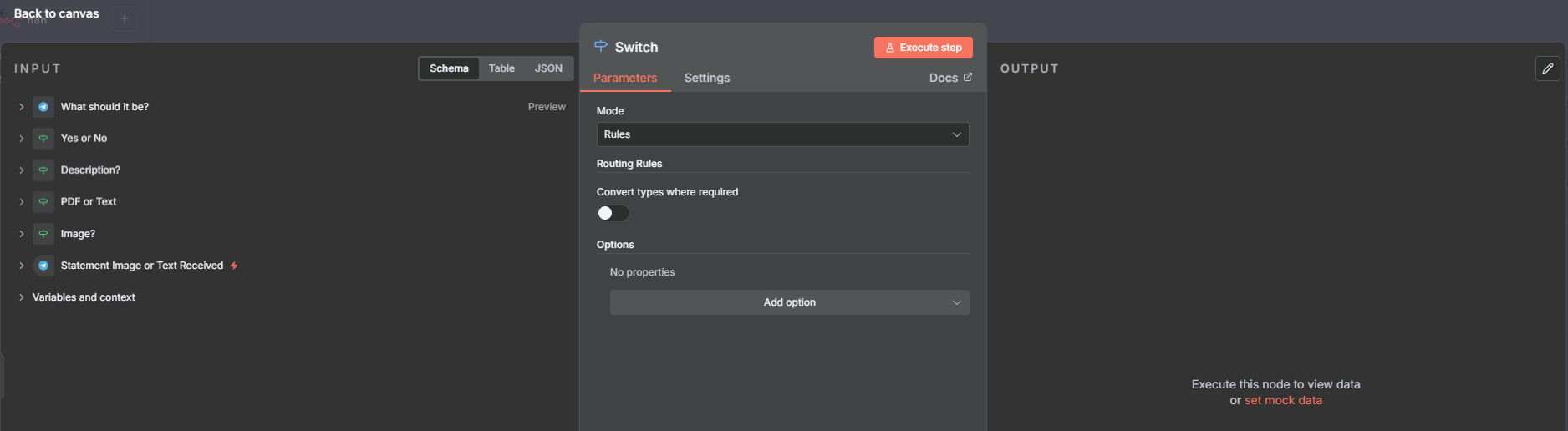1568x431 pixels.
Task: Click the Telegram icon beside What should it be?
Action: 43,107
